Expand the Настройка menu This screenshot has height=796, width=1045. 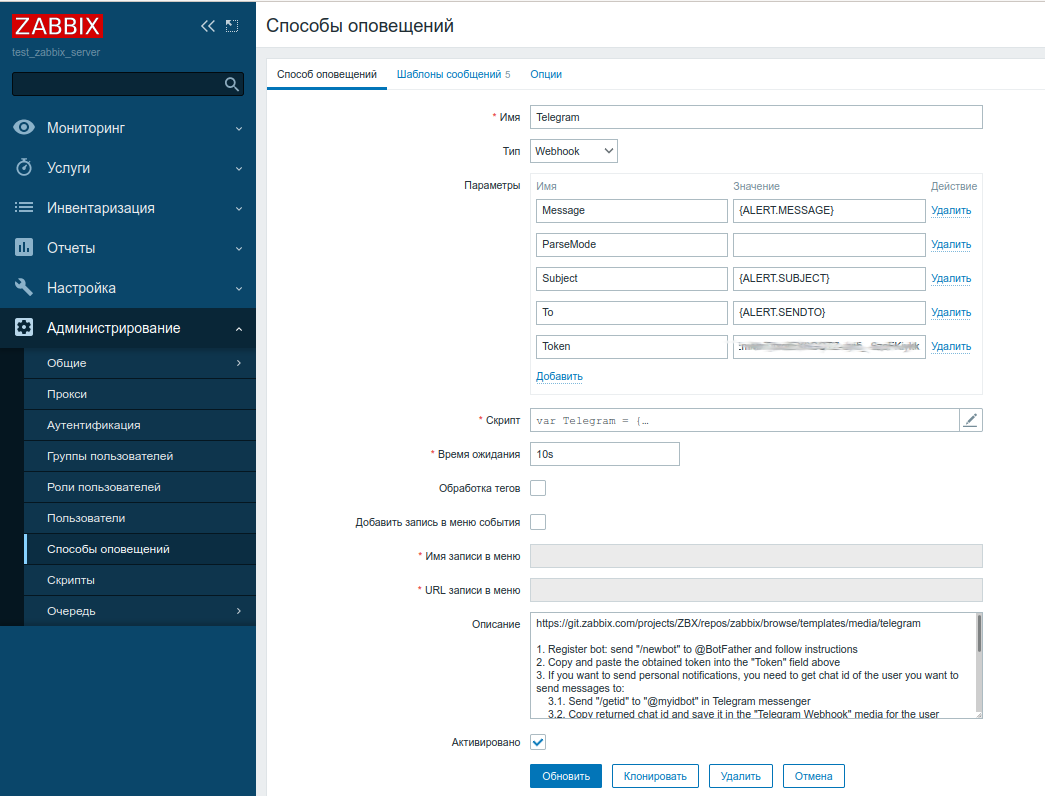click(128, 288)
